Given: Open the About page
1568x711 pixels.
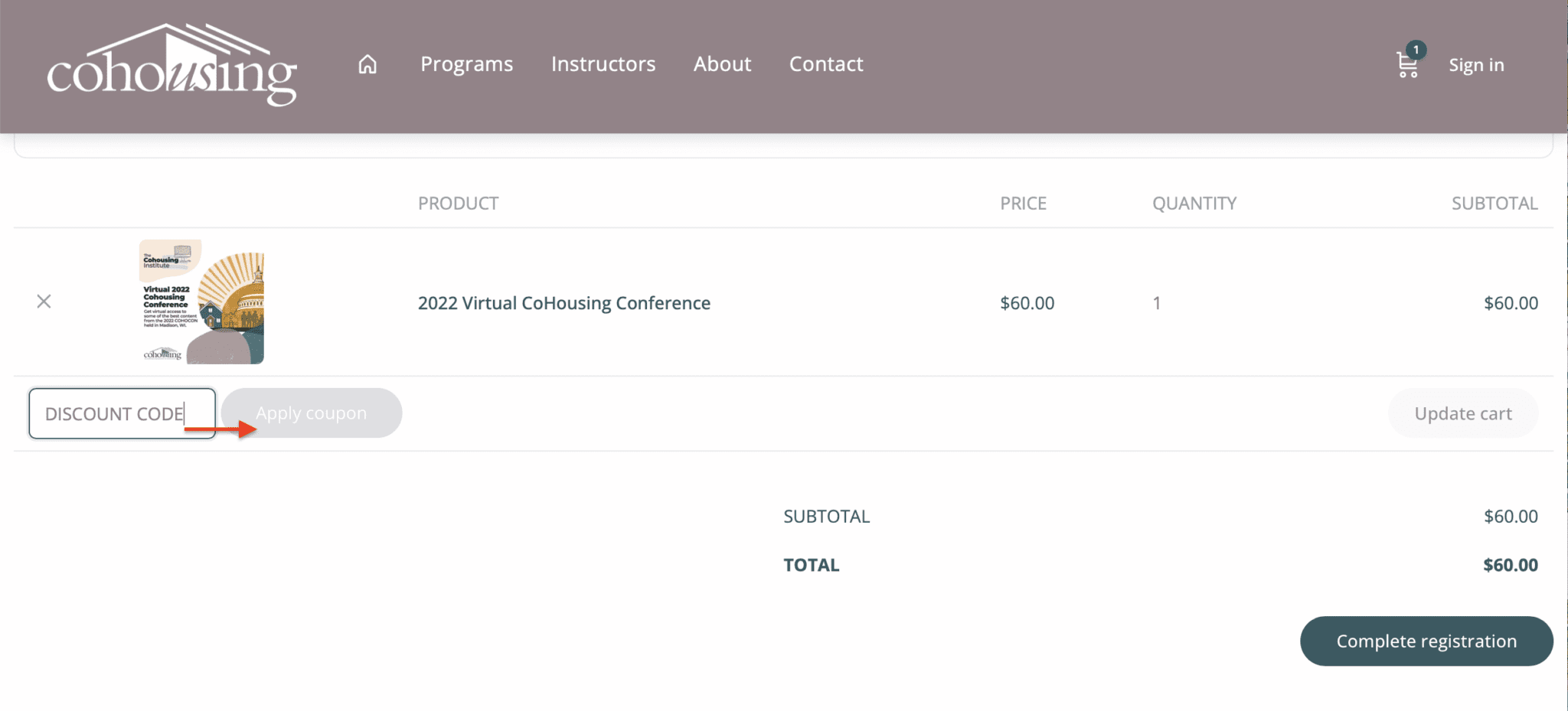Looking at the screenshot, I should (x=722, y=64).
